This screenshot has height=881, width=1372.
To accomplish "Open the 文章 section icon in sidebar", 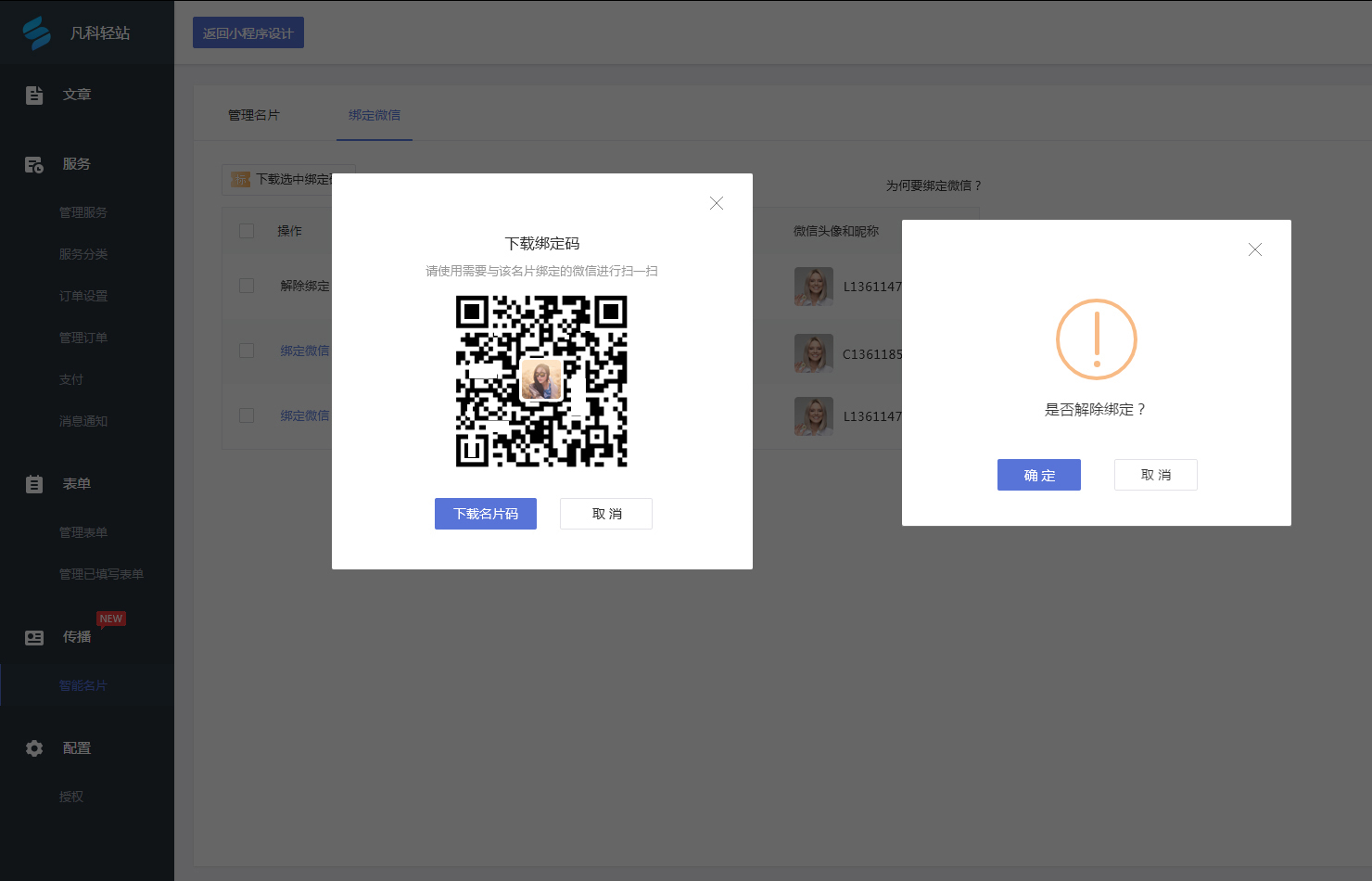I will (34, 95).
